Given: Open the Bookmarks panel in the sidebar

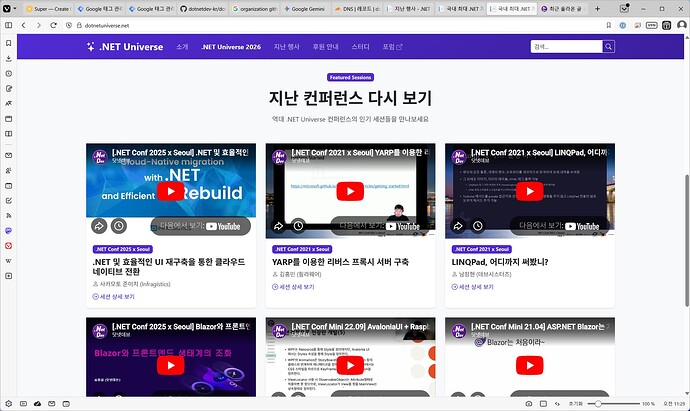Looking at the screenshot, I should click(x=8, y=43).
